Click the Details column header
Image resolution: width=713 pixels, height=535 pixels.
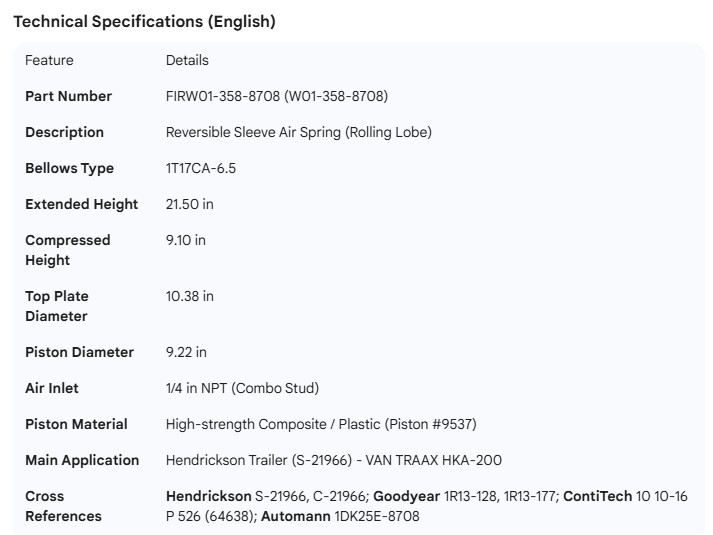tap(187, 60)
